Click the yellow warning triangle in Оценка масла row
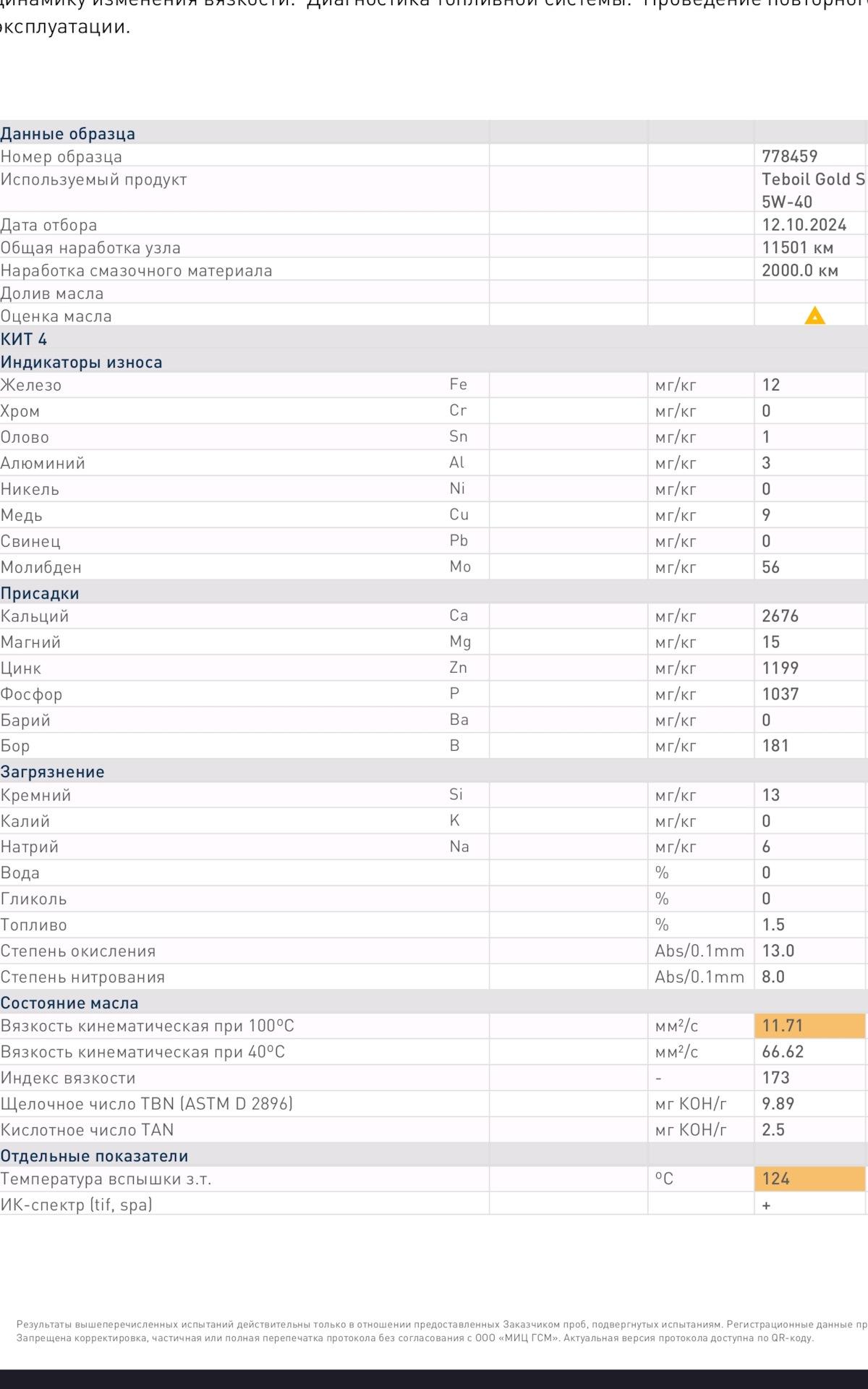The height and width of the screenshot is (1389, 868). pos(814,315)
